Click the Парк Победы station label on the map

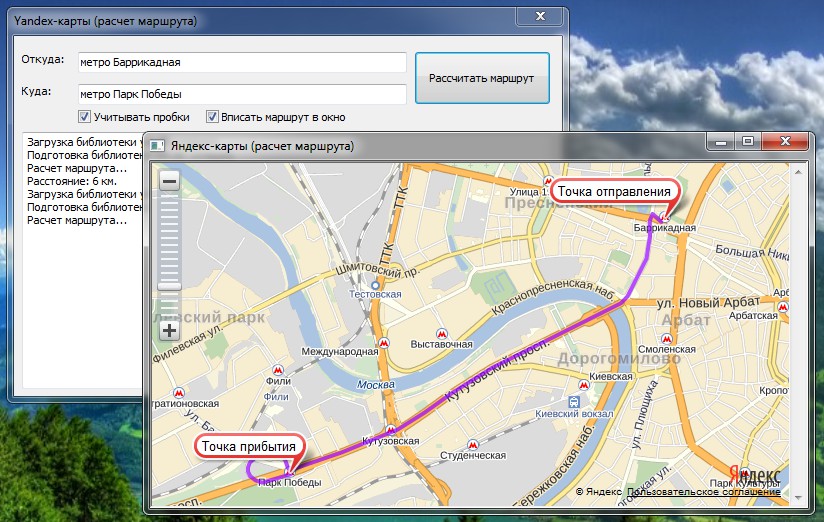click(290, 483)
